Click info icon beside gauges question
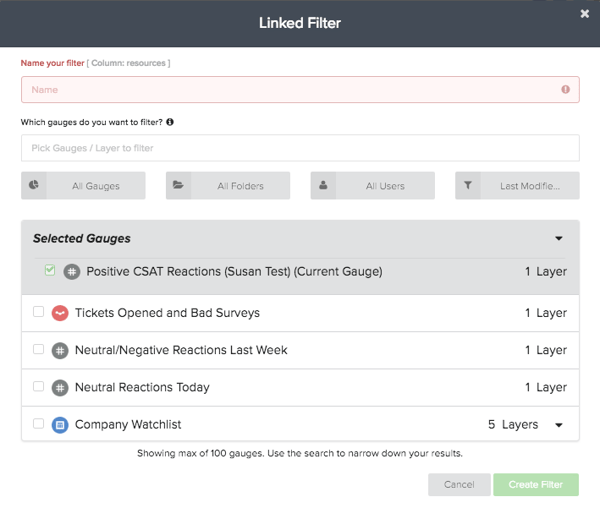 [170, 122]
